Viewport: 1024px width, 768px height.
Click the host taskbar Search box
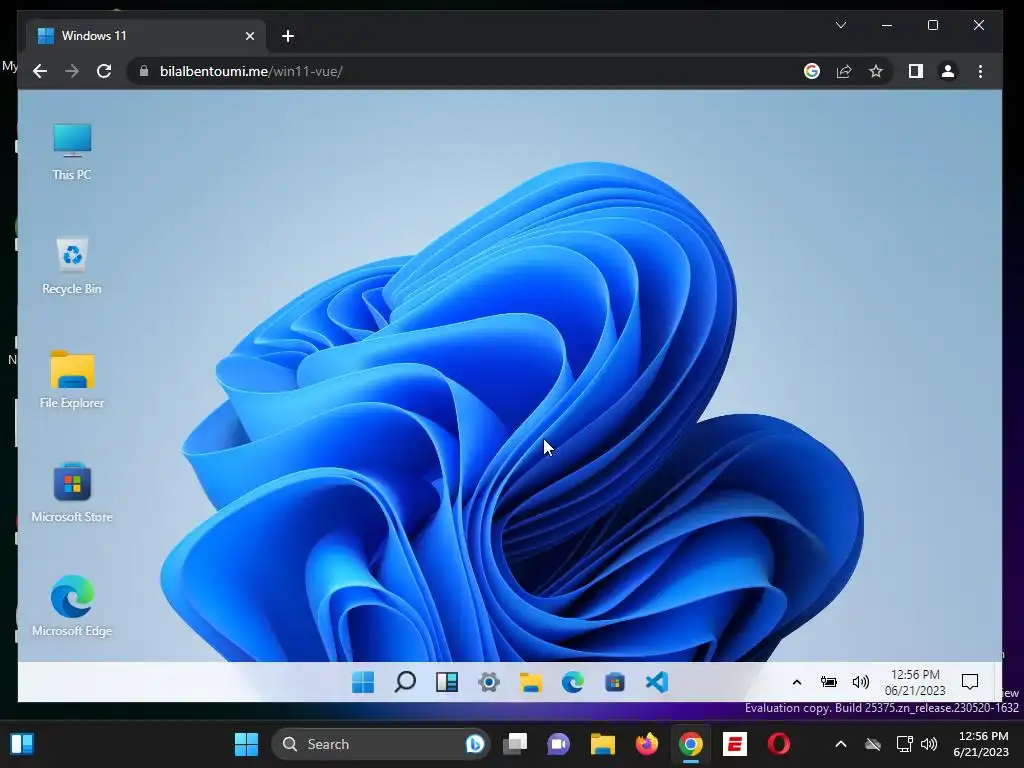380,744
